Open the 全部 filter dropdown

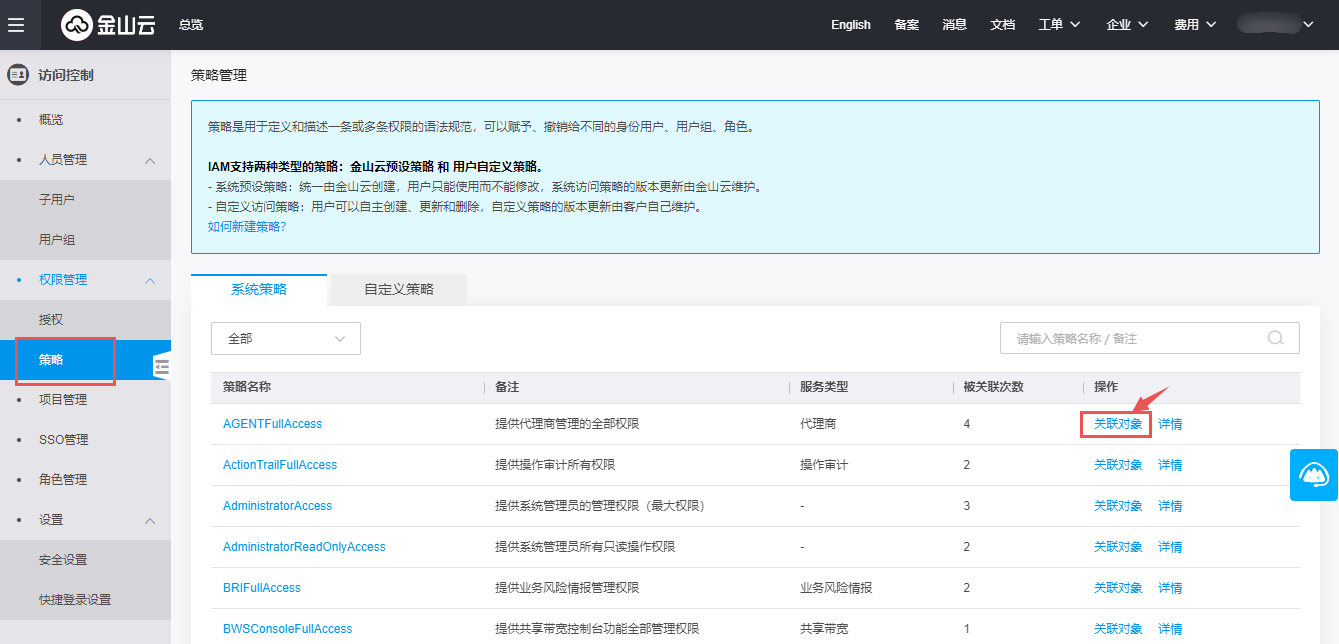(x=286, y=339)
